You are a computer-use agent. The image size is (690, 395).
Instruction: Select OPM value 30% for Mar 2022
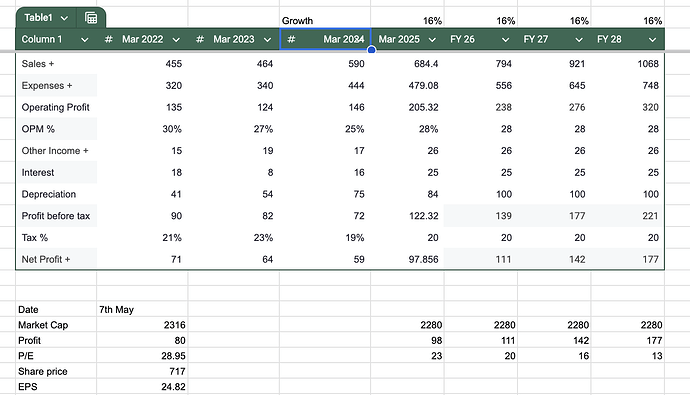coord(172,129)
